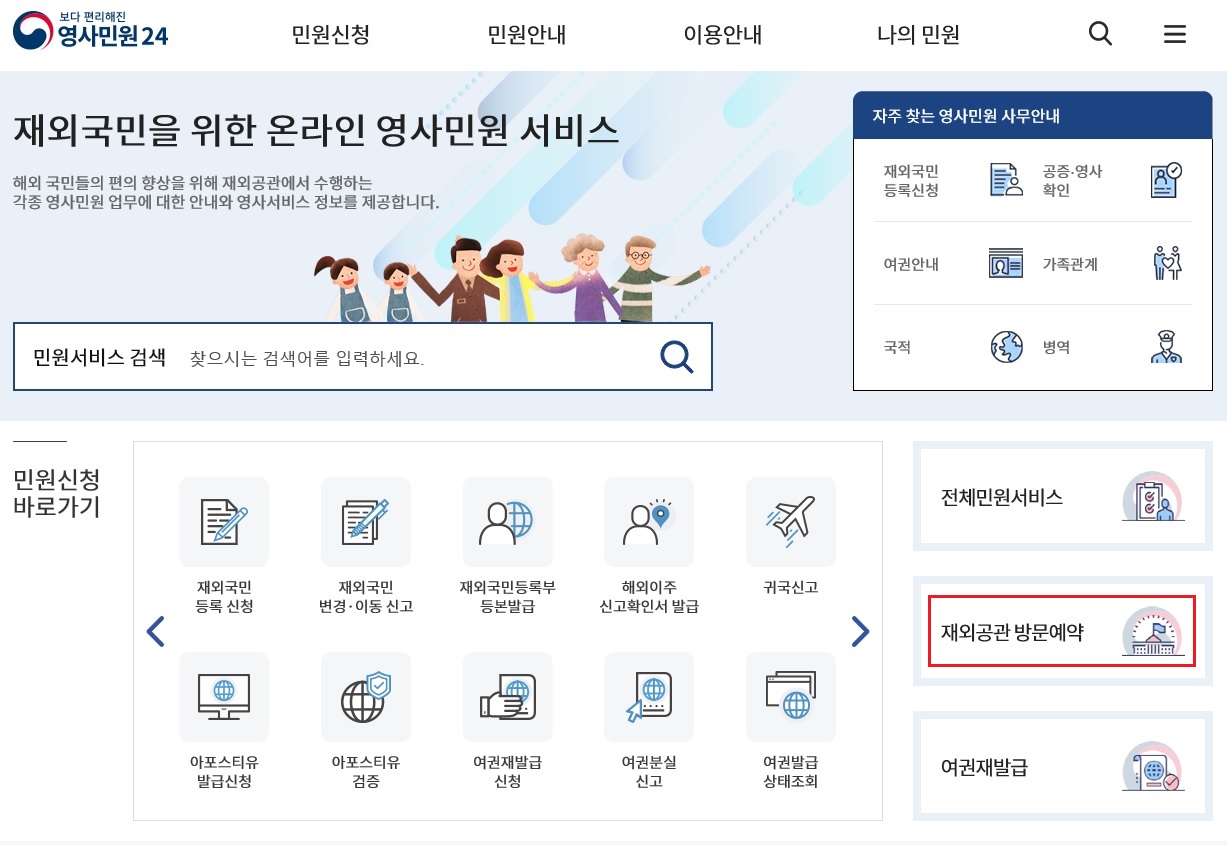Click the 아포스티유 발급신청 label
Screen dimensions: 1227x845
224,771
